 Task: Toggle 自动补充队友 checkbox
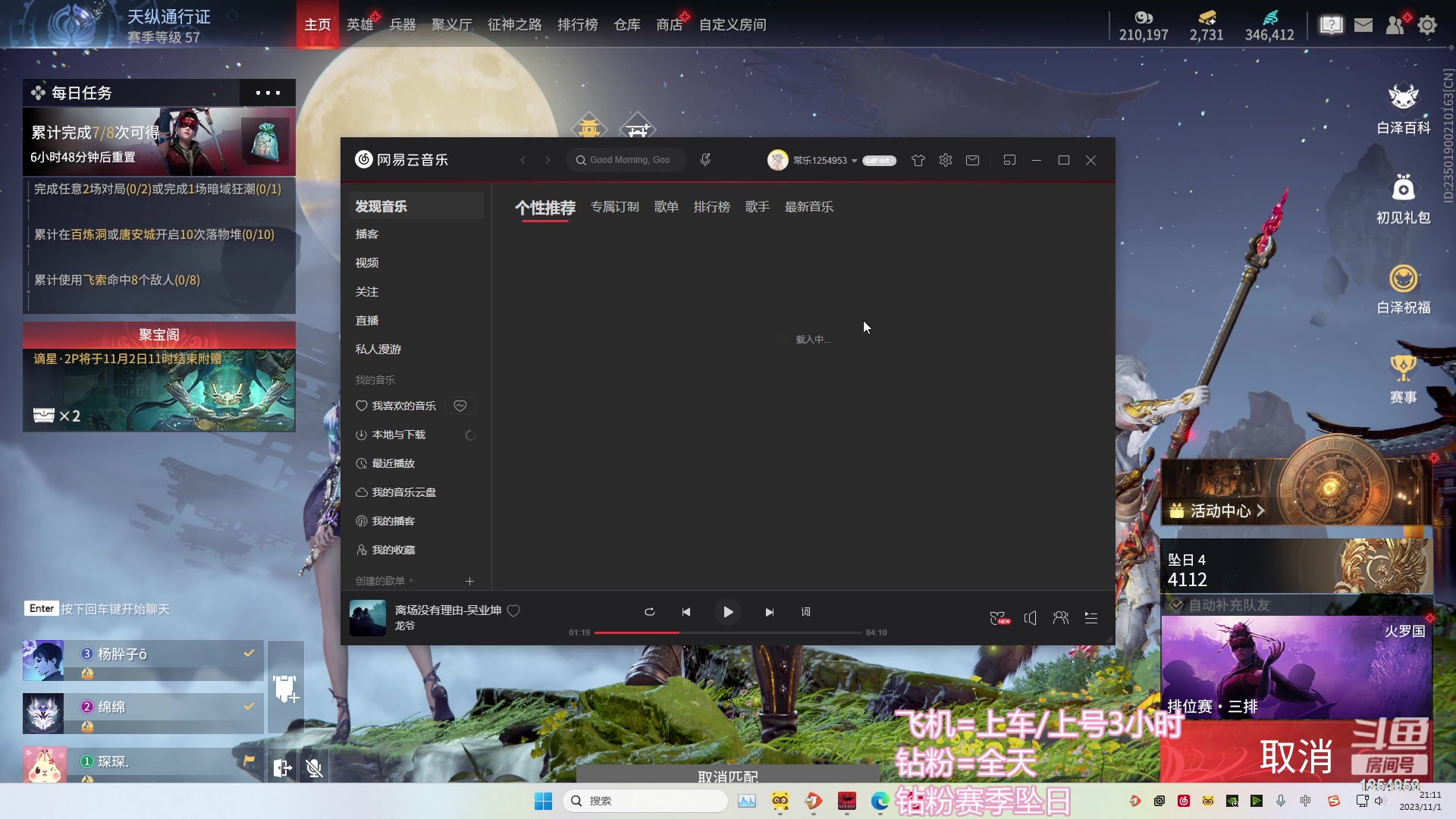point(1176,605)
